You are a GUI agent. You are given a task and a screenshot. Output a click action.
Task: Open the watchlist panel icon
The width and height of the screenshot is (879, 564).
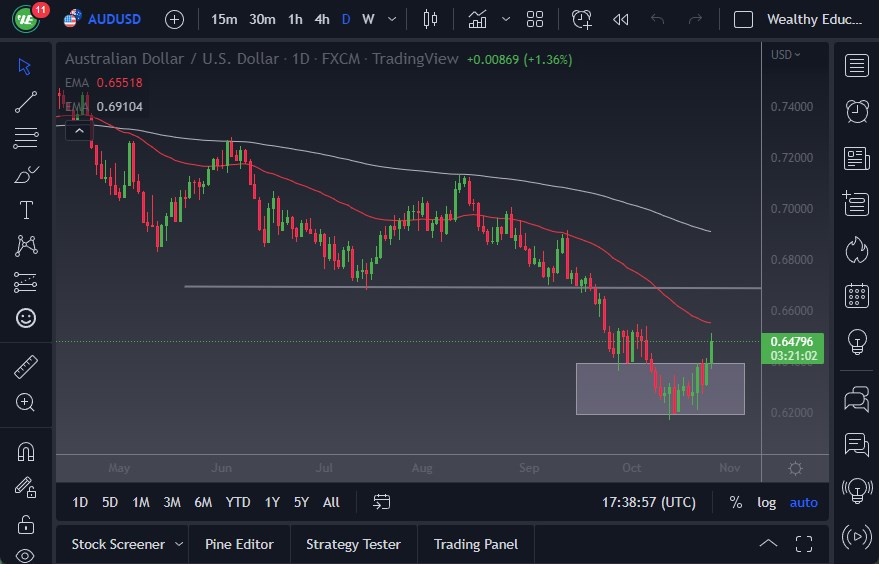pos(856,66)
